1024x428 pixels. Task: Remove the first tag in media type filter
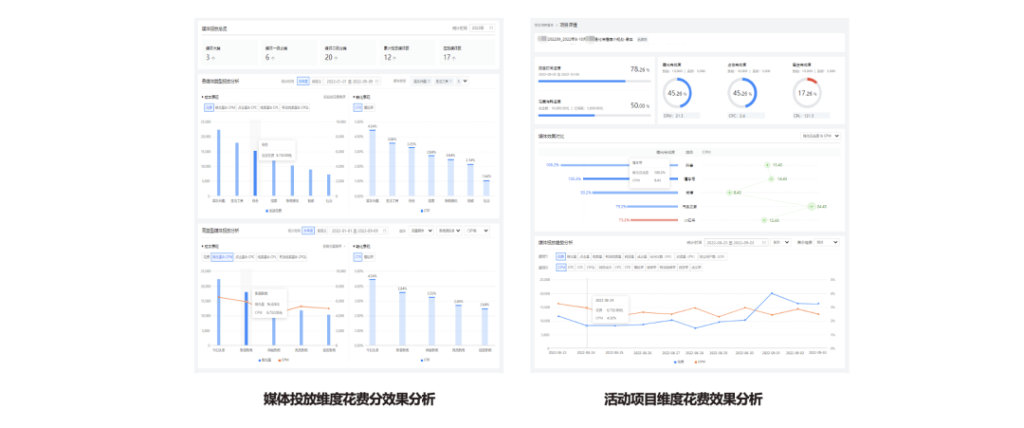click(430, 81)
